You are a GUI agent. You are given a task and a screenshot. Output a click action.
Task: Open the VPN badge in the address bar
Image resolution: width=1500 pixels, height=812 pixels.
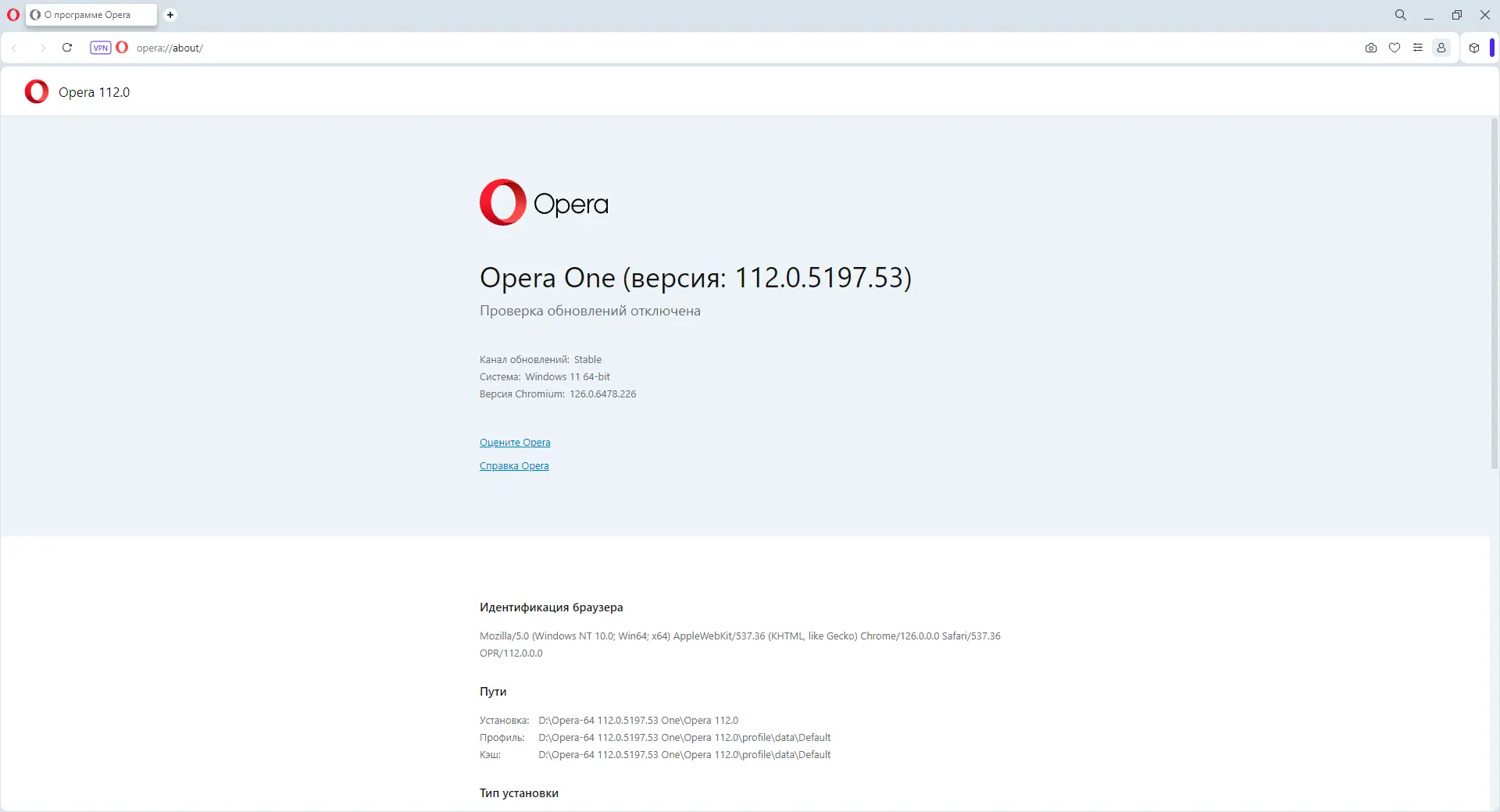pyautogui.click(x=101, y=48)
